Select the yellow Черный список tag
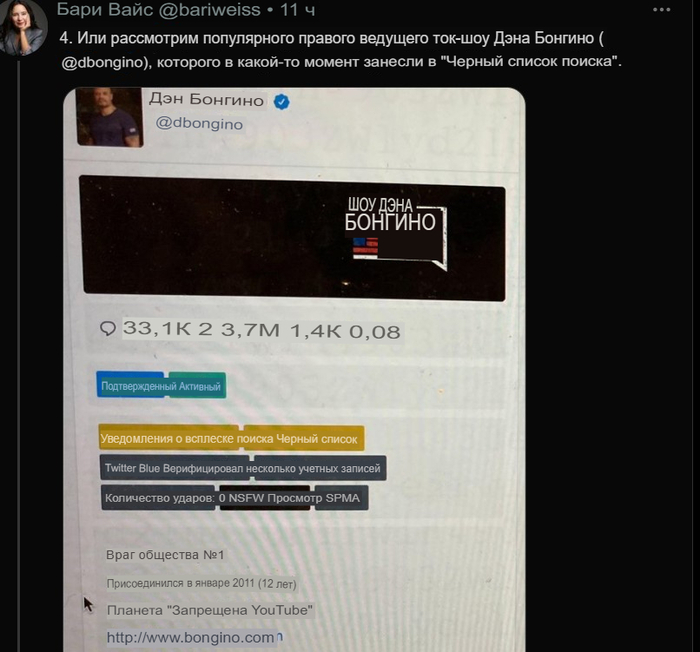 (304, 438)
